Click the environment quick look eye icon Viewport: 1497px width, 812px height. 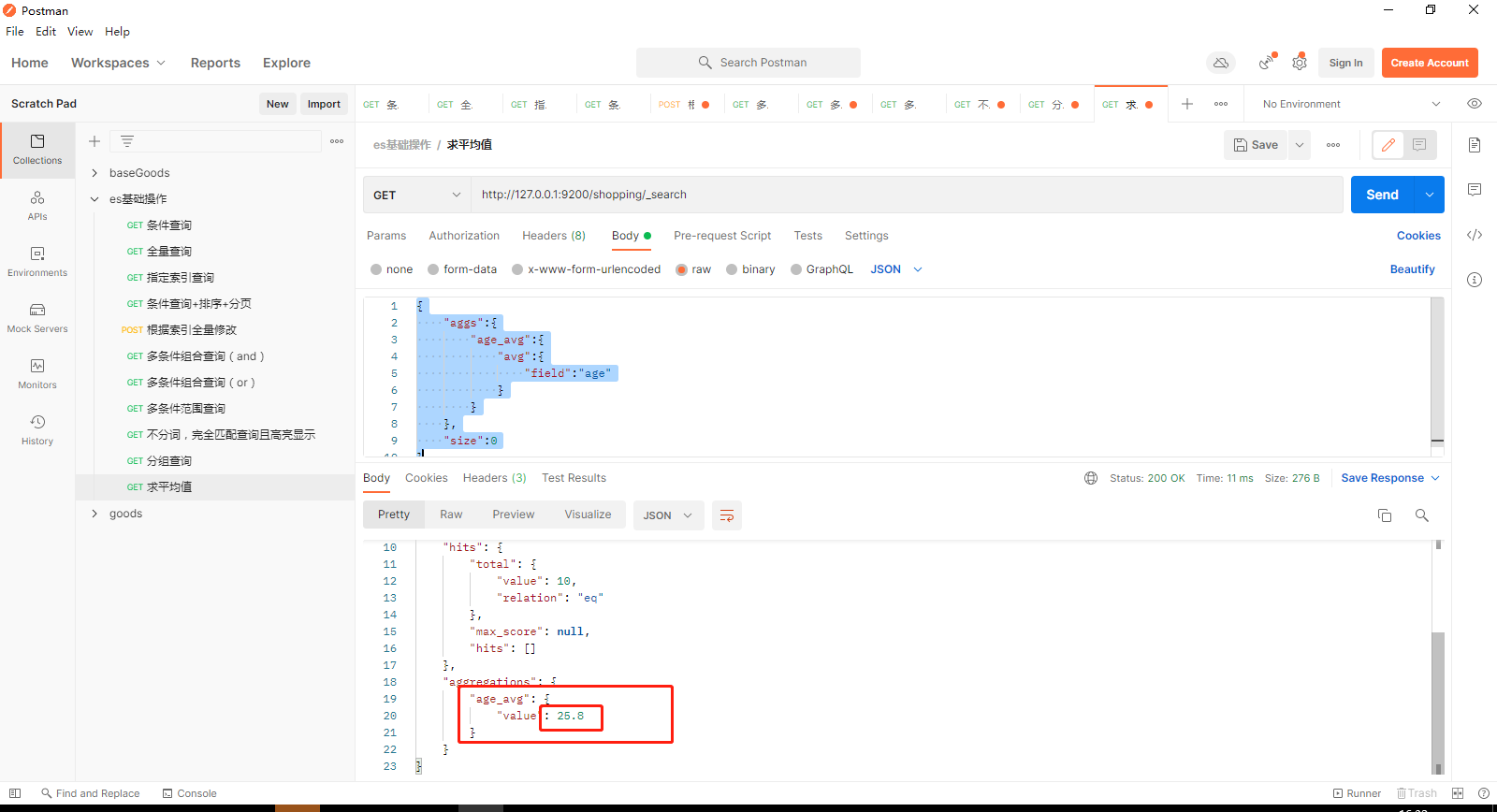click(x=1475, y=104)
